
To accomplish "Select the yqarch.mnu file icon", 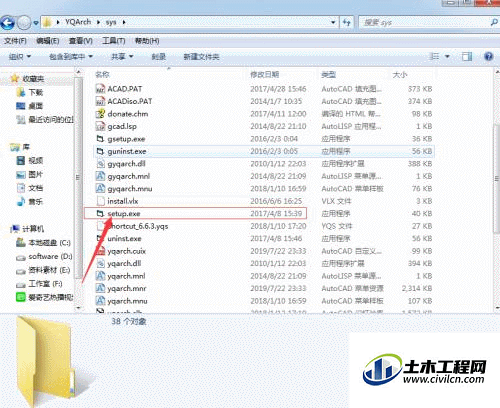I will pyautogui.click(x=100, y=301).
